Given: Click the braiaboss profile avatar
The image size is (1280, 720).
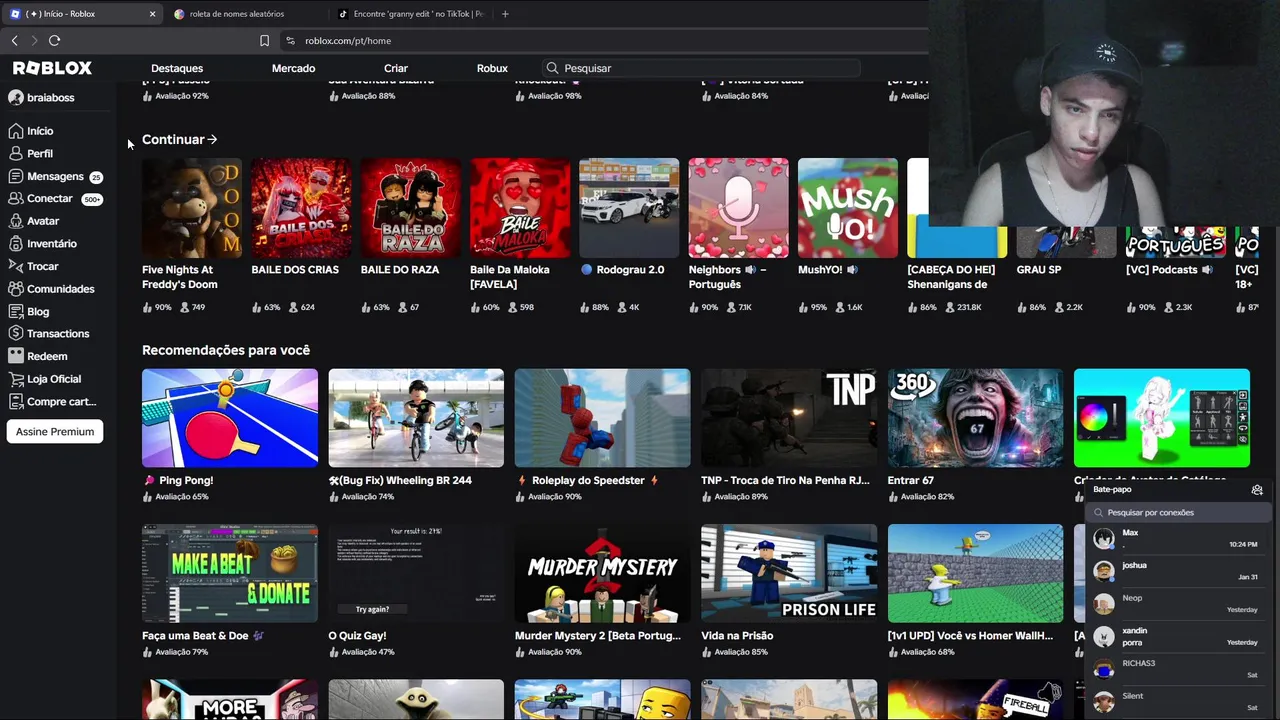Looking at the screenshot, I should [x=15, y=97].
